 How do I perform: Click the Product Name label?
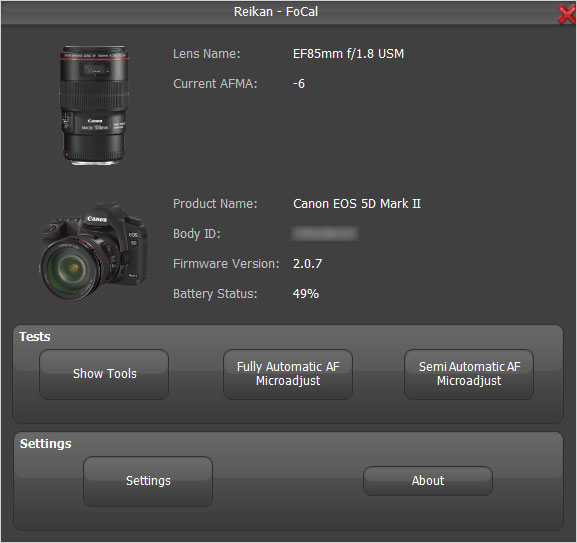(x=215, y=204)
